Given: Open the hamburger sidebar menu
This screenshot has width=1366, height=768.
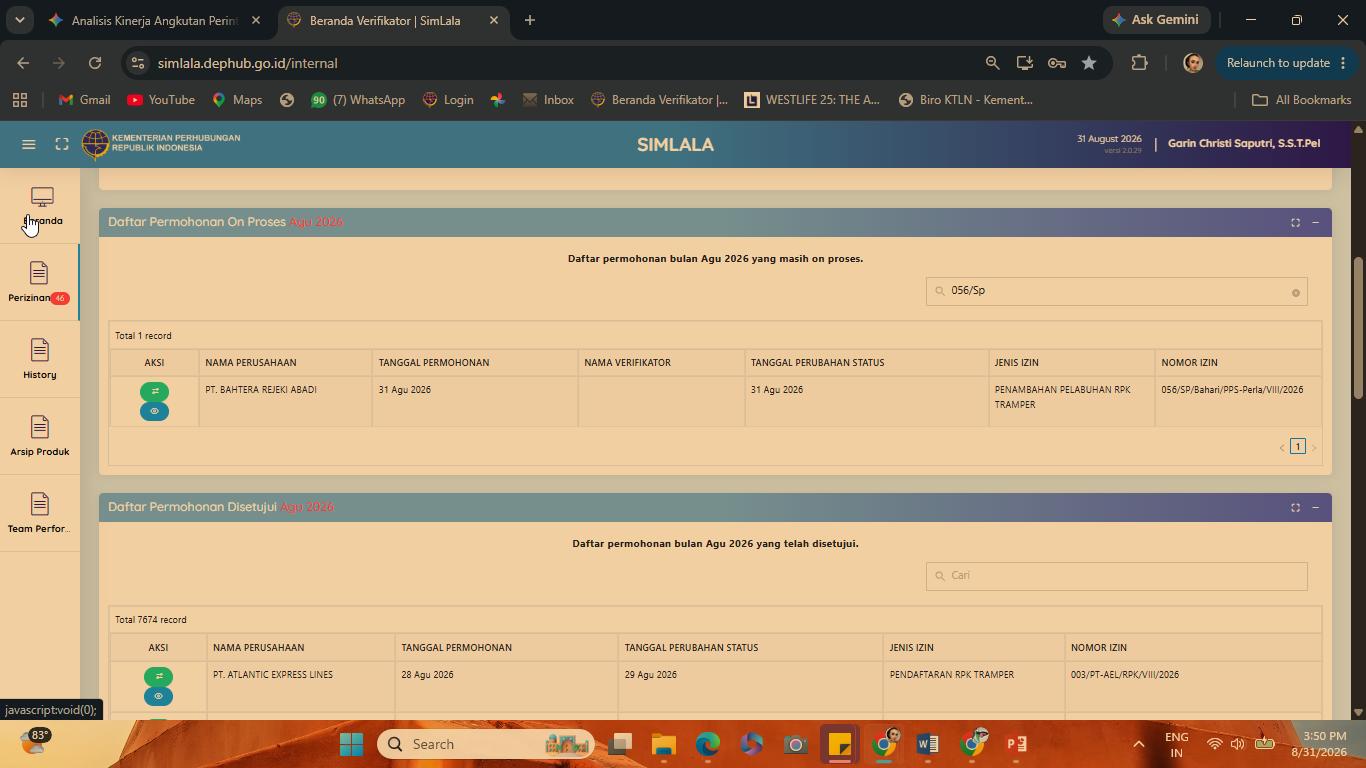Looking at the screenshot, I should (x=29, y=145).
